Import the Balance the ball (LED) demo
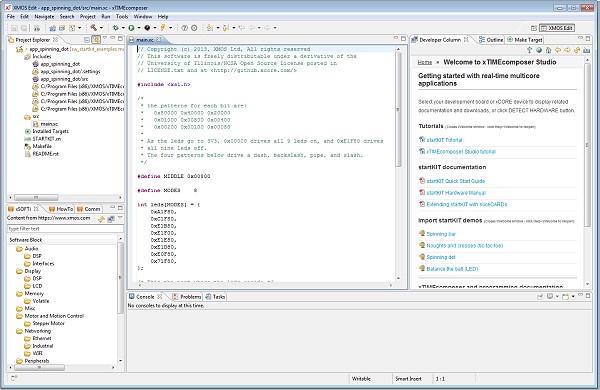 pos(452,269)
